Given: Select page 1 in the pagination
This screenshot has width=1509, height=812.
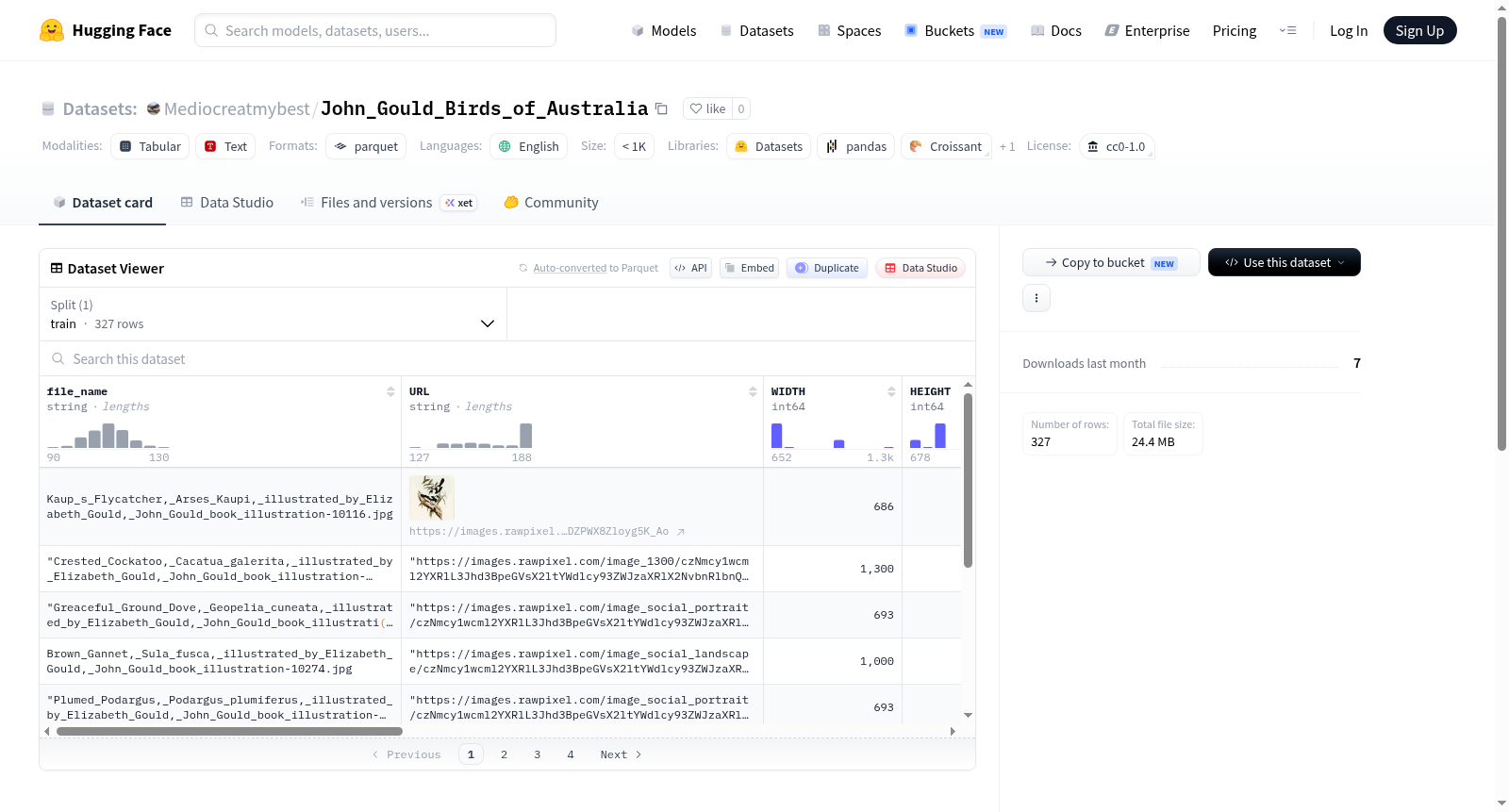Looking at the screenshot, I should click(471, 754).
